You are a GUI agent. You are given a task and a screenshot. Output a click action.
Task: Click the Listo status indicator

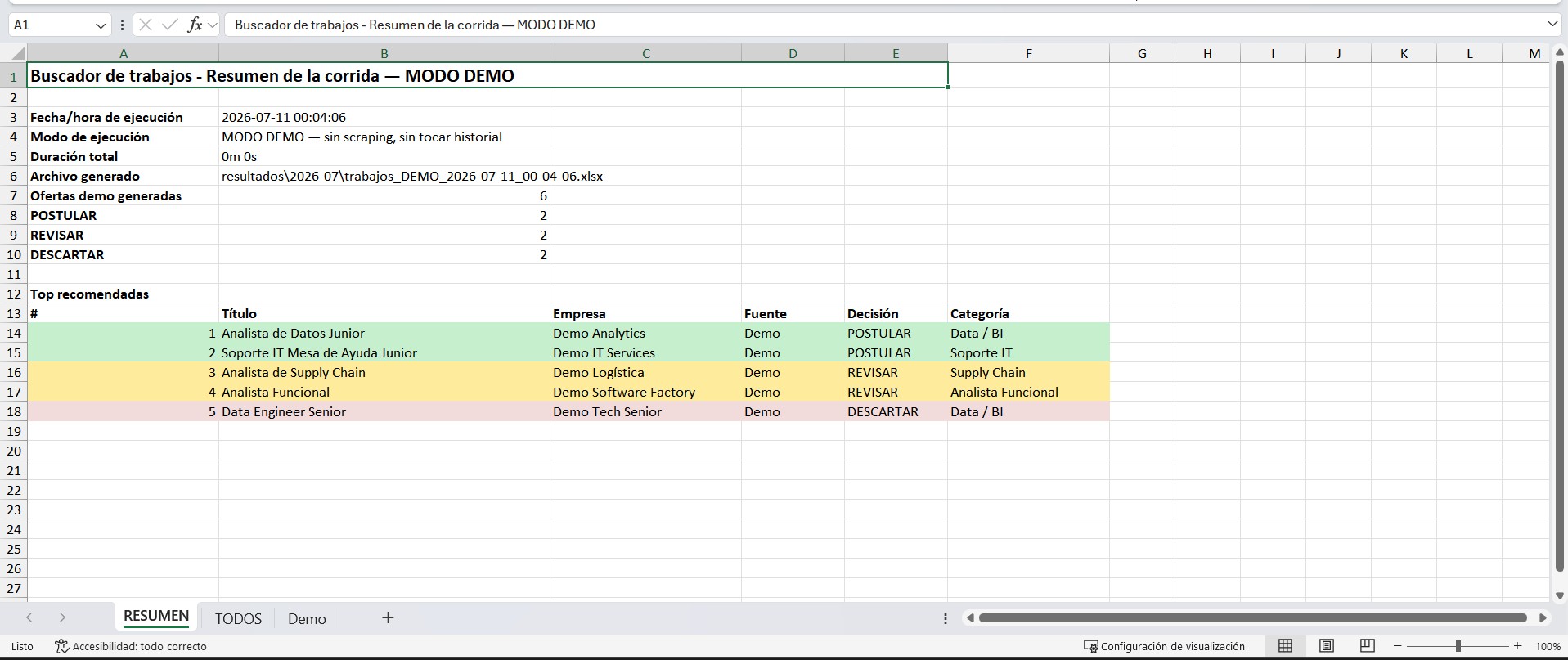tap(23, 646)
